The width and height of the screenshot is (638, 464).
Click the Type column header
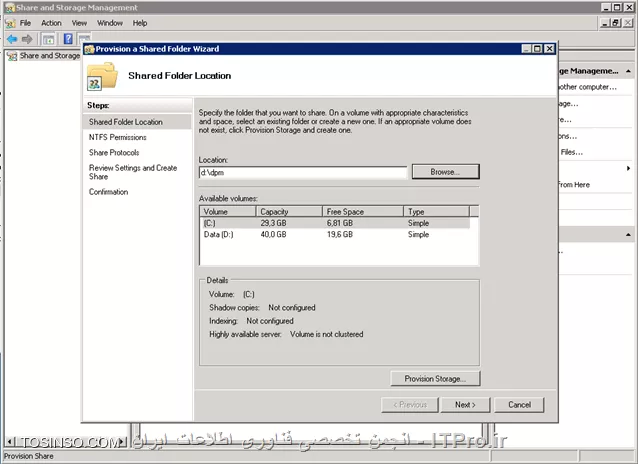click(437, 212)
